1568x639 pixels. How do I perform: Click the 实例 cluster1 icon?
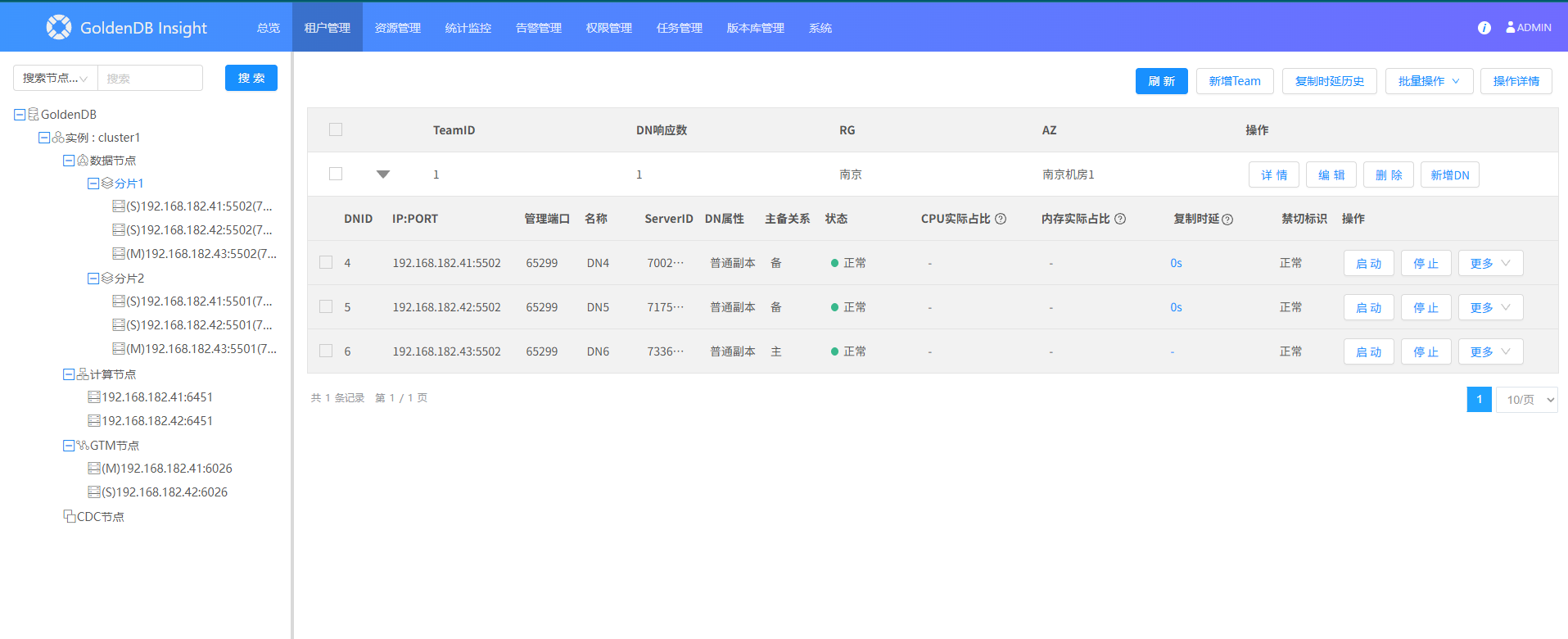58,138
